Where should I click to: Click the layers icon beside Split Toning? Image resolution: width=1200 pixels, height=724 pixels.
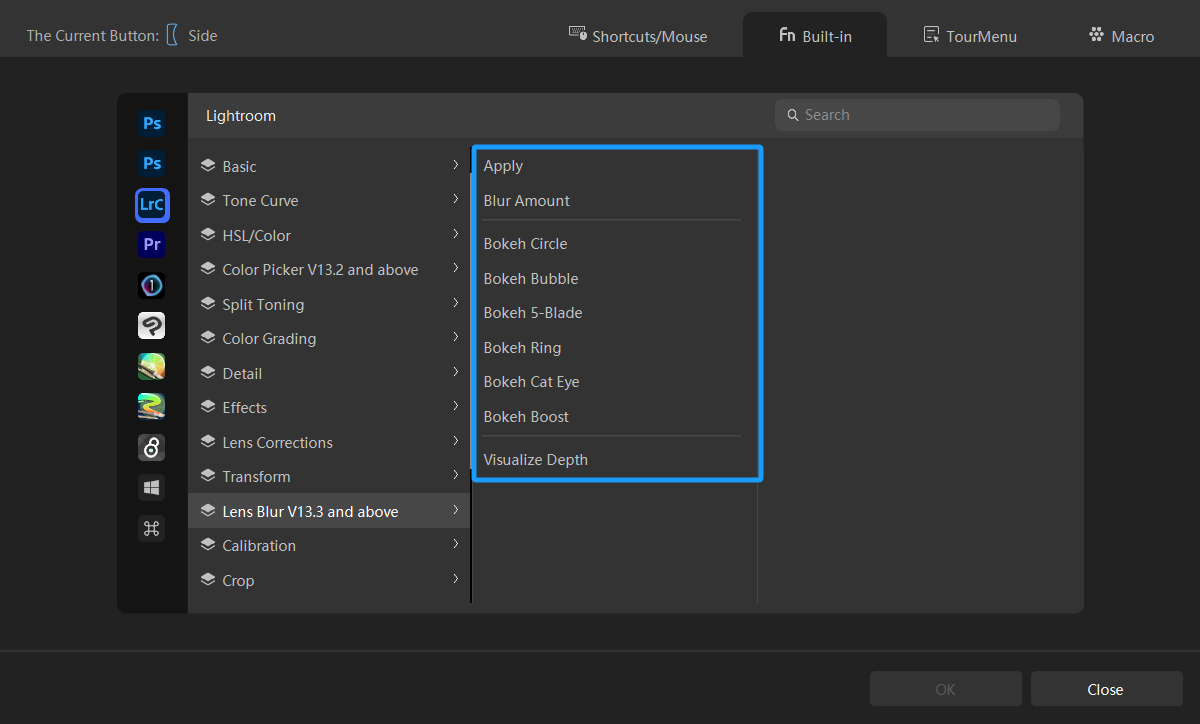(208, 304)
